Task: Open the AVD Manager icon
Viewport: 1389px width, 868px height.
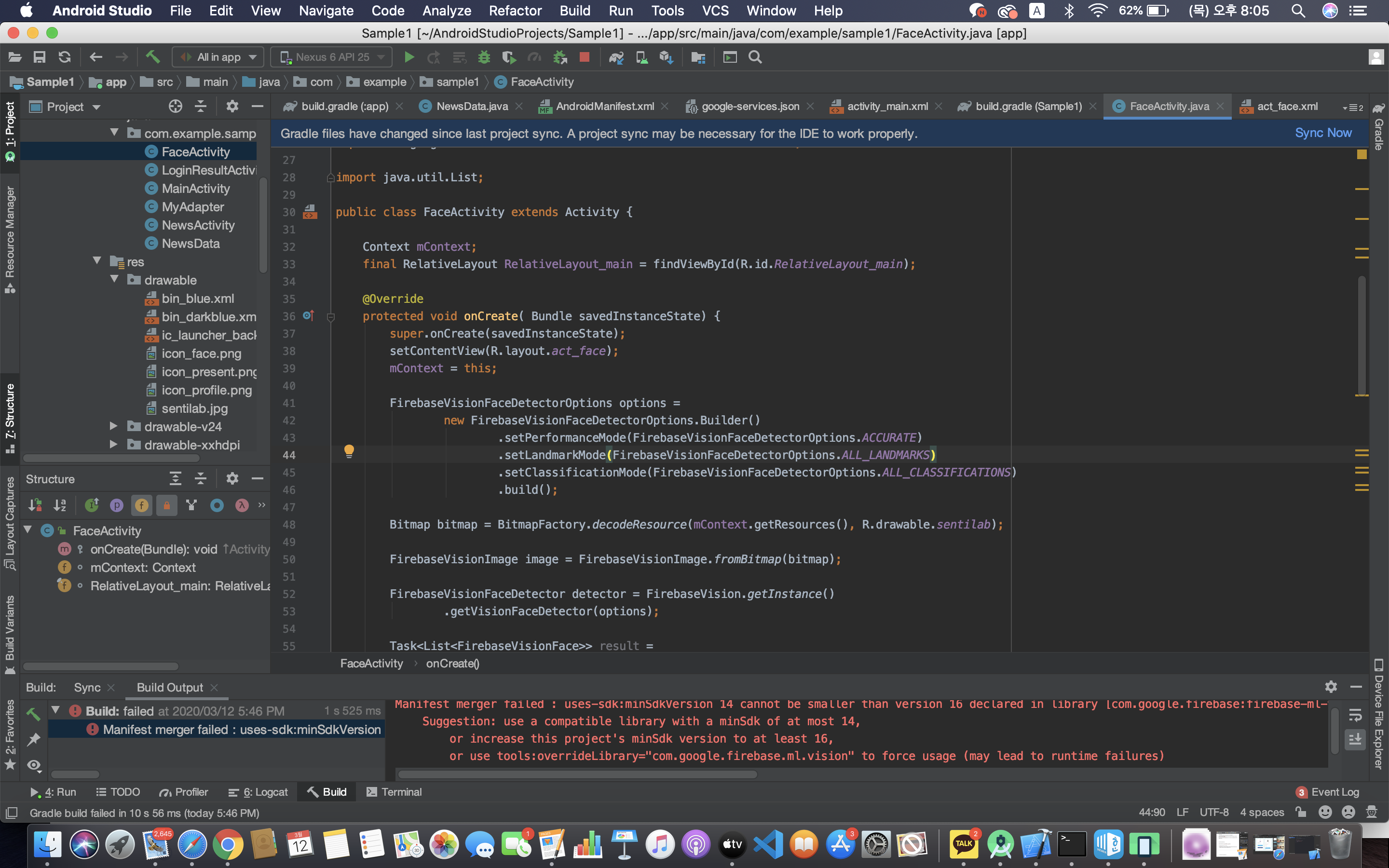Action: pos(641,57)
